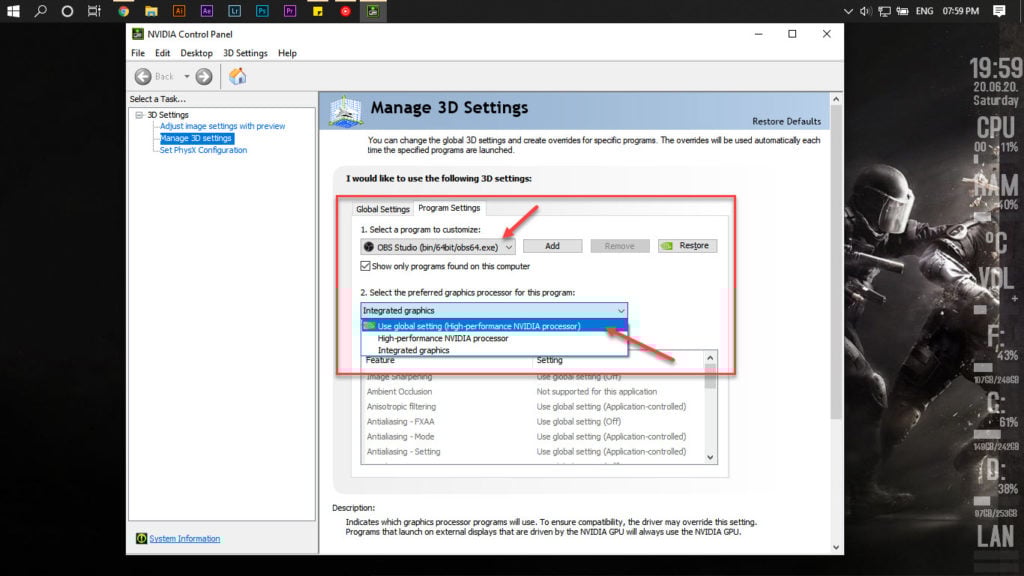Open the red round recorder taskbar icon
The width and height of the screenshot is (1024, 576).
[345, 11]
